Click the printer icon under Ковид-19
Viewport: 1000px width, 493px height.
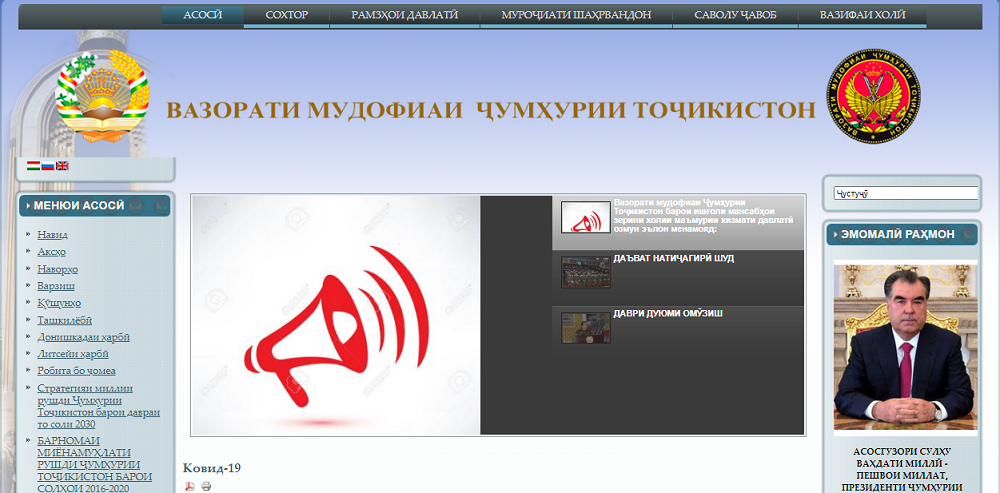[x=206, y=486]
